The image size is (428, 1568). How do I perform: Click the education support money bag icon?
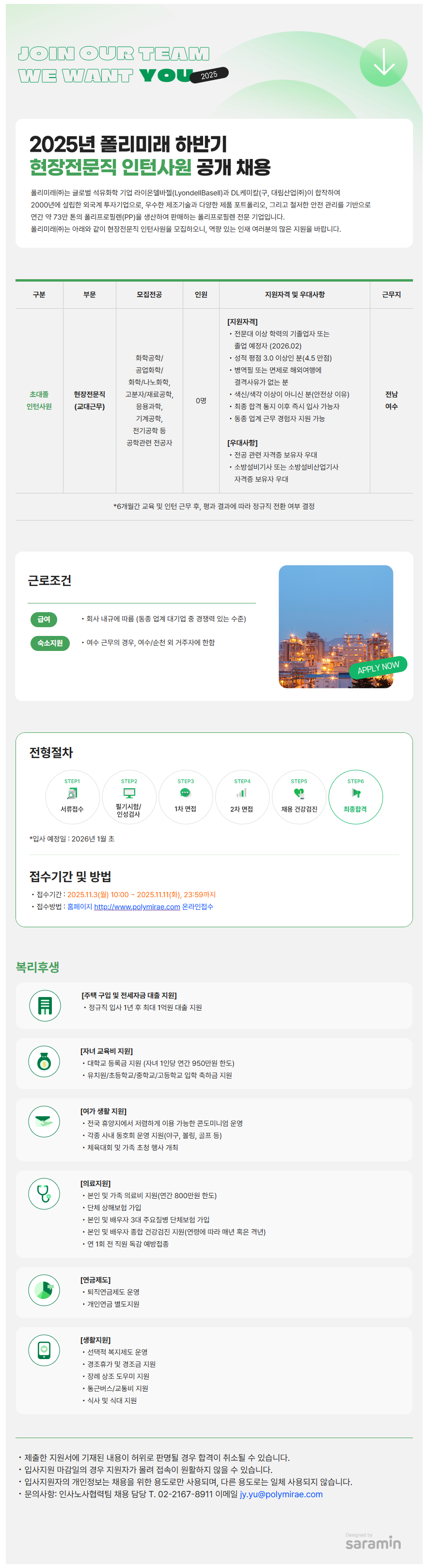[x=44, y=1062]
